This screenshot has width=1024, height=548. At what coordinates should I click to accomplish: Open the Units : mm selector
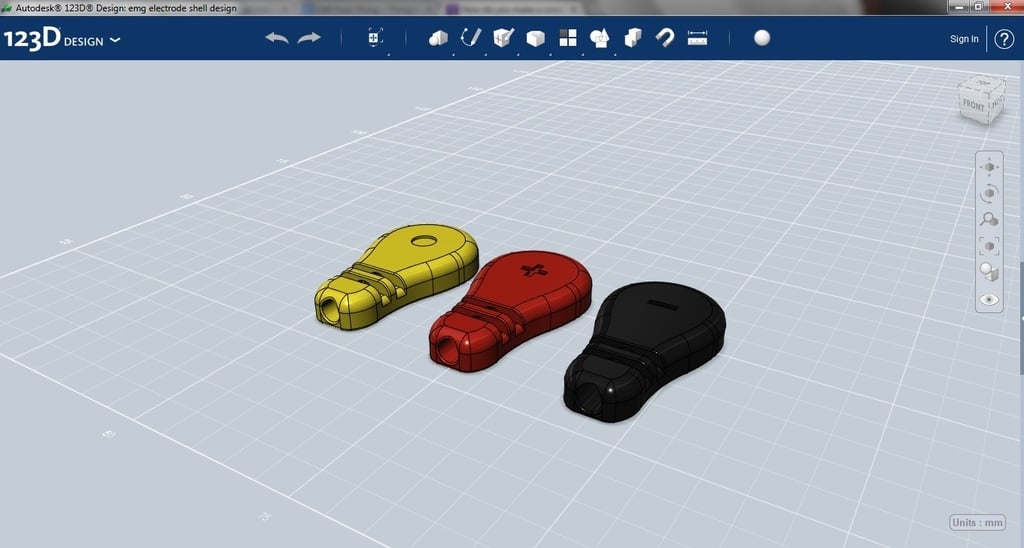coord(977,523)
